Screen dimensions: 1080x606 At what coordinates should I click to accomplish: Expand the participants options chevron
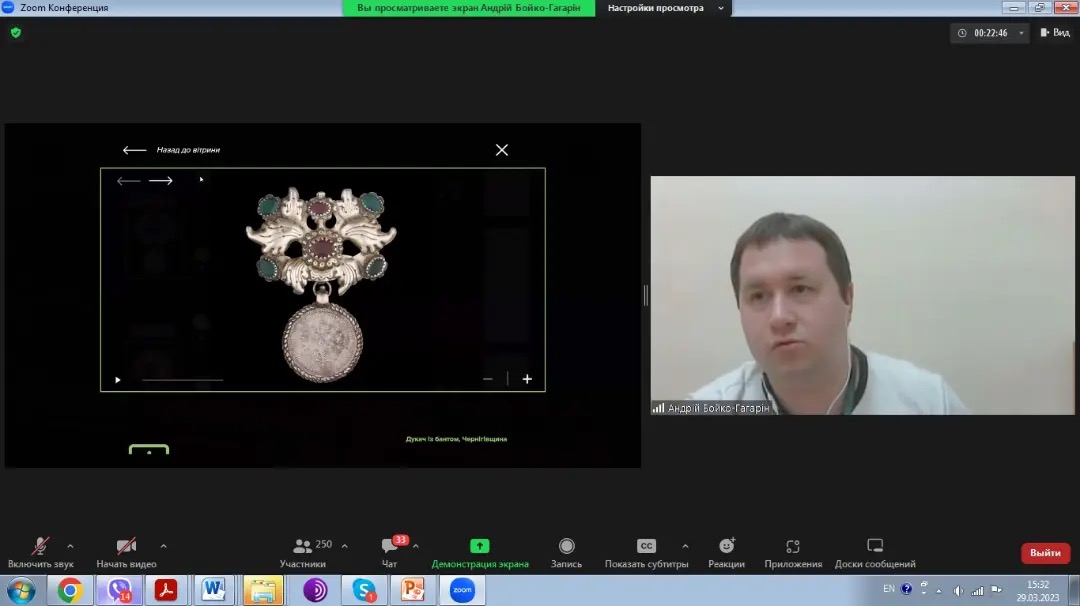pyautogui.click(x=345, y=546)
